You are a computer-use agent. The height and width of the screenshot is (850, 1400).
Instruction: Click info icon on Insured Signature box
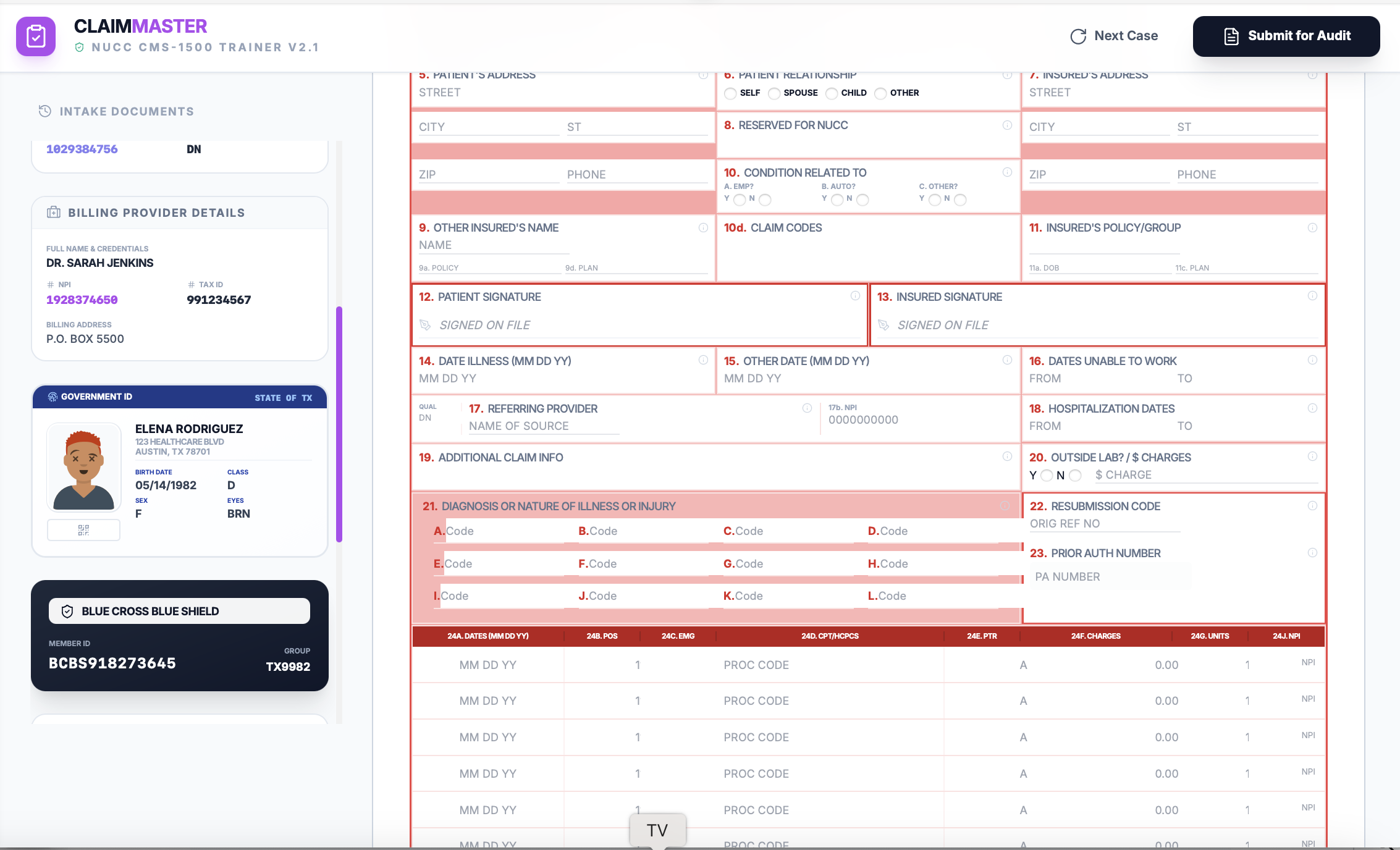1312,296
